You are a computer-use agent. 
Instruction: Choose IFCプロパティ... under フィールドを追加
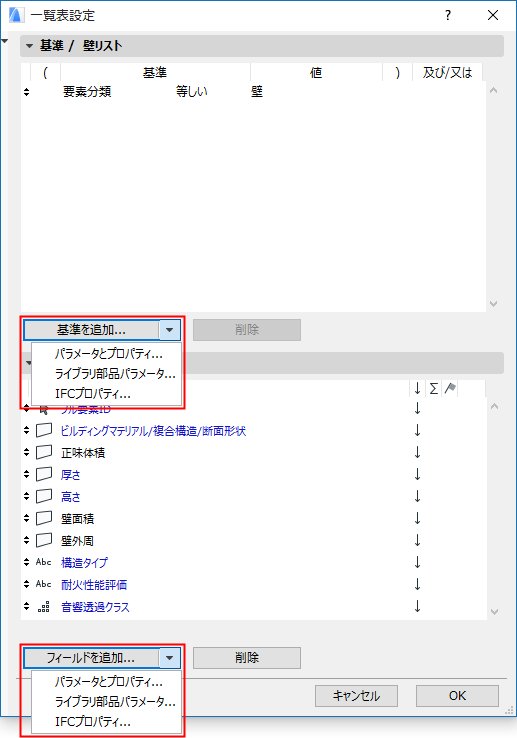(93, 722)
